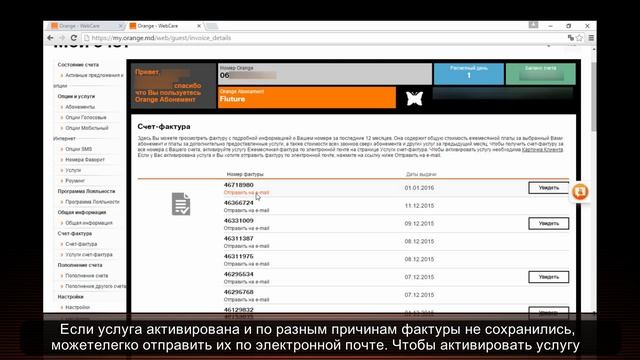Click the white butterfly Fluture icon
The image size is (640, 360).
pos(414,98)
